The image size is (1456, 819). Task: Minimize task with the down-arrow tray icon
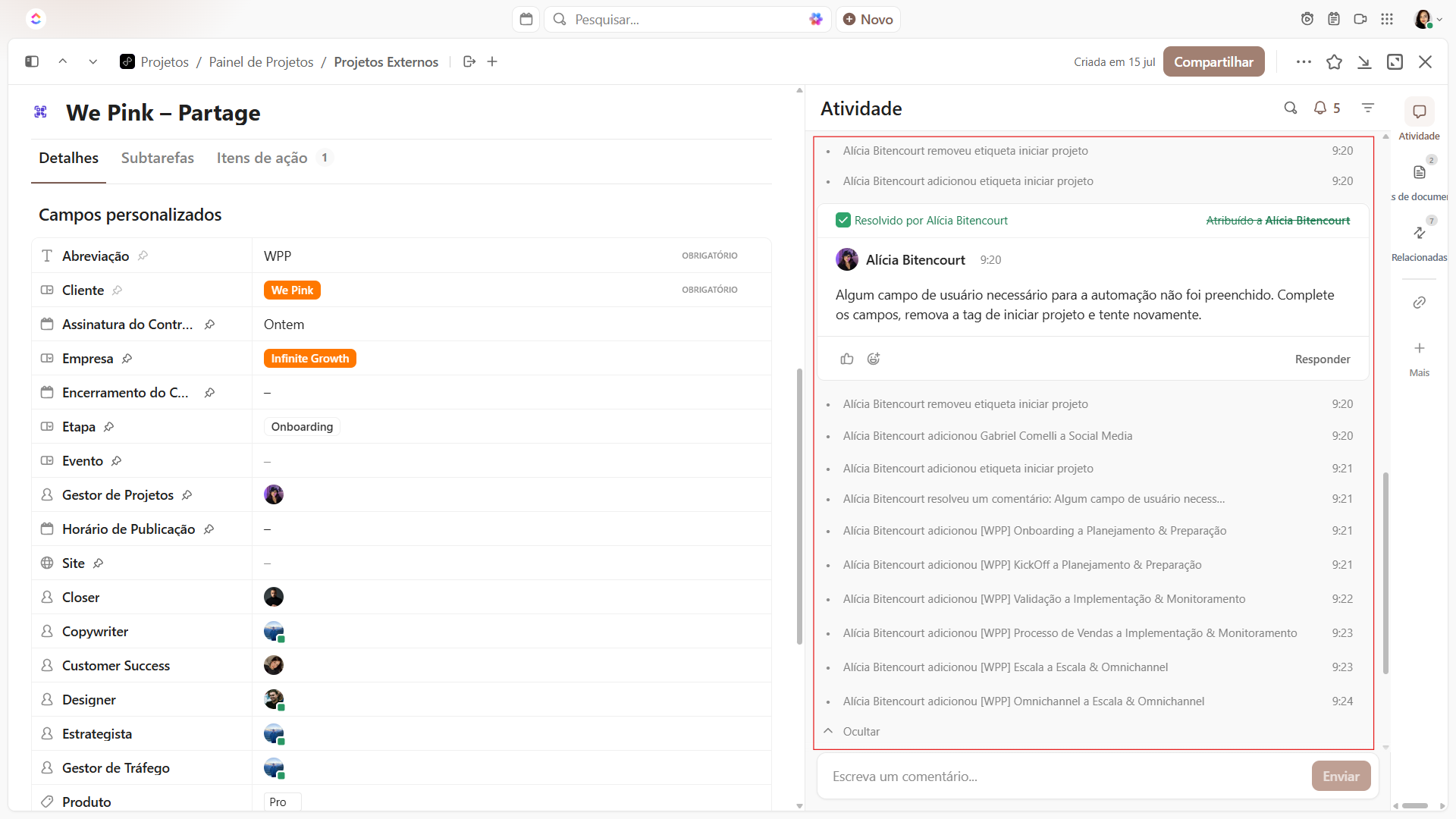[1364, 61]
